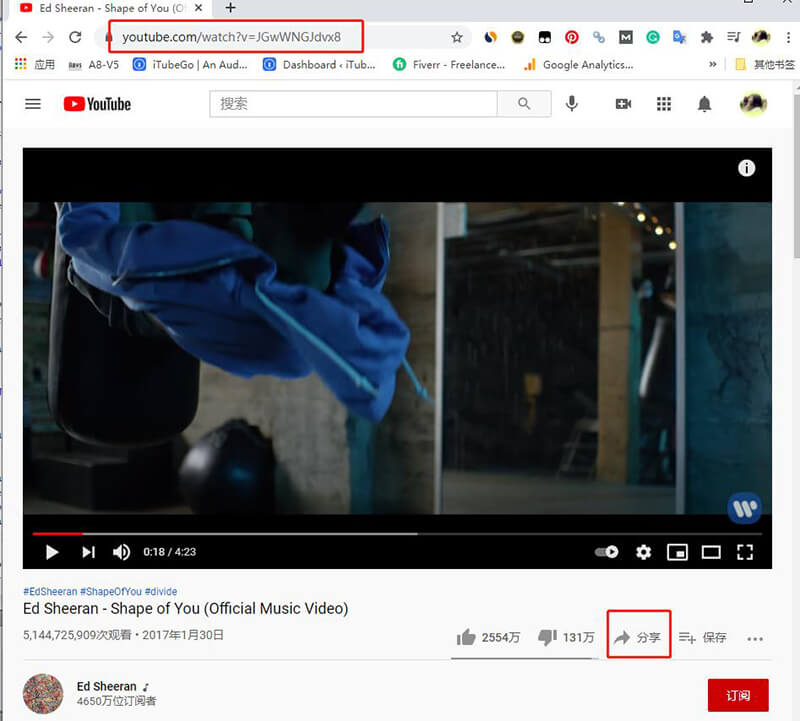Viewport: 800px width, 721px height.
Task: Open the Grammarly extension icon
Action: coord(653,37)
